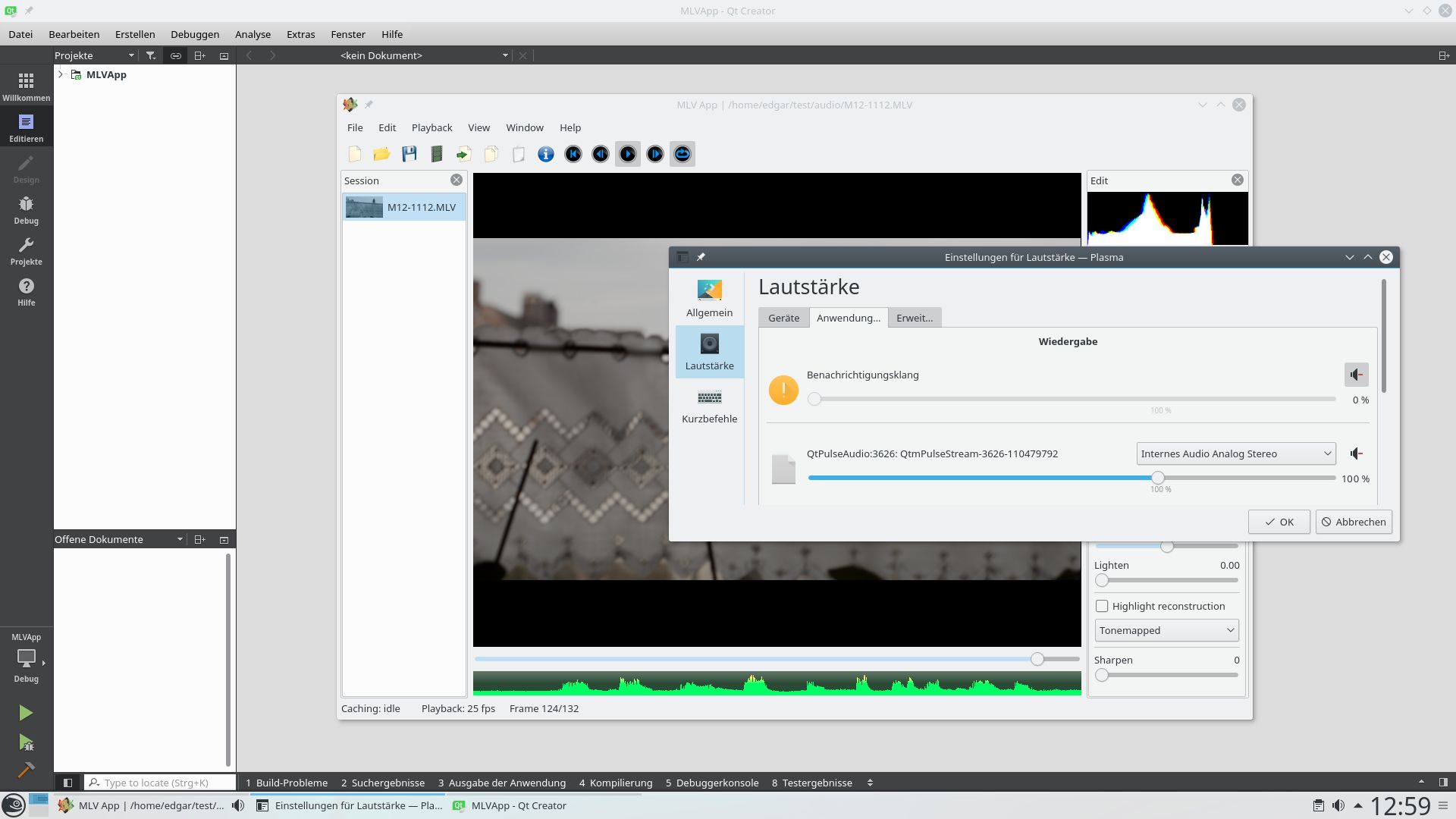Click the green filmstrip import icon
This screenshot has width=1456, height=819.
(x=437, y=154)
